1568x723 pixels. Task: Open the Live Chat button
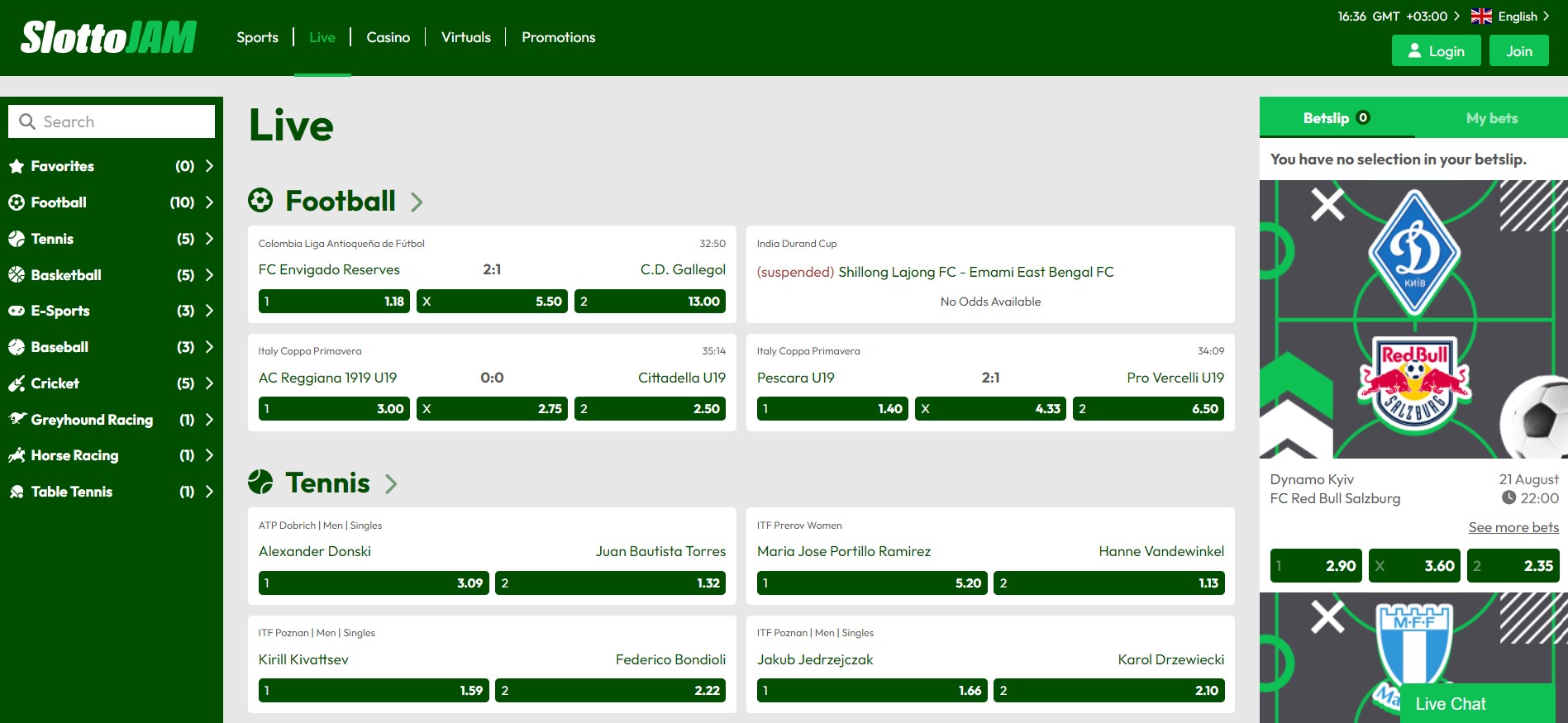1478,703
